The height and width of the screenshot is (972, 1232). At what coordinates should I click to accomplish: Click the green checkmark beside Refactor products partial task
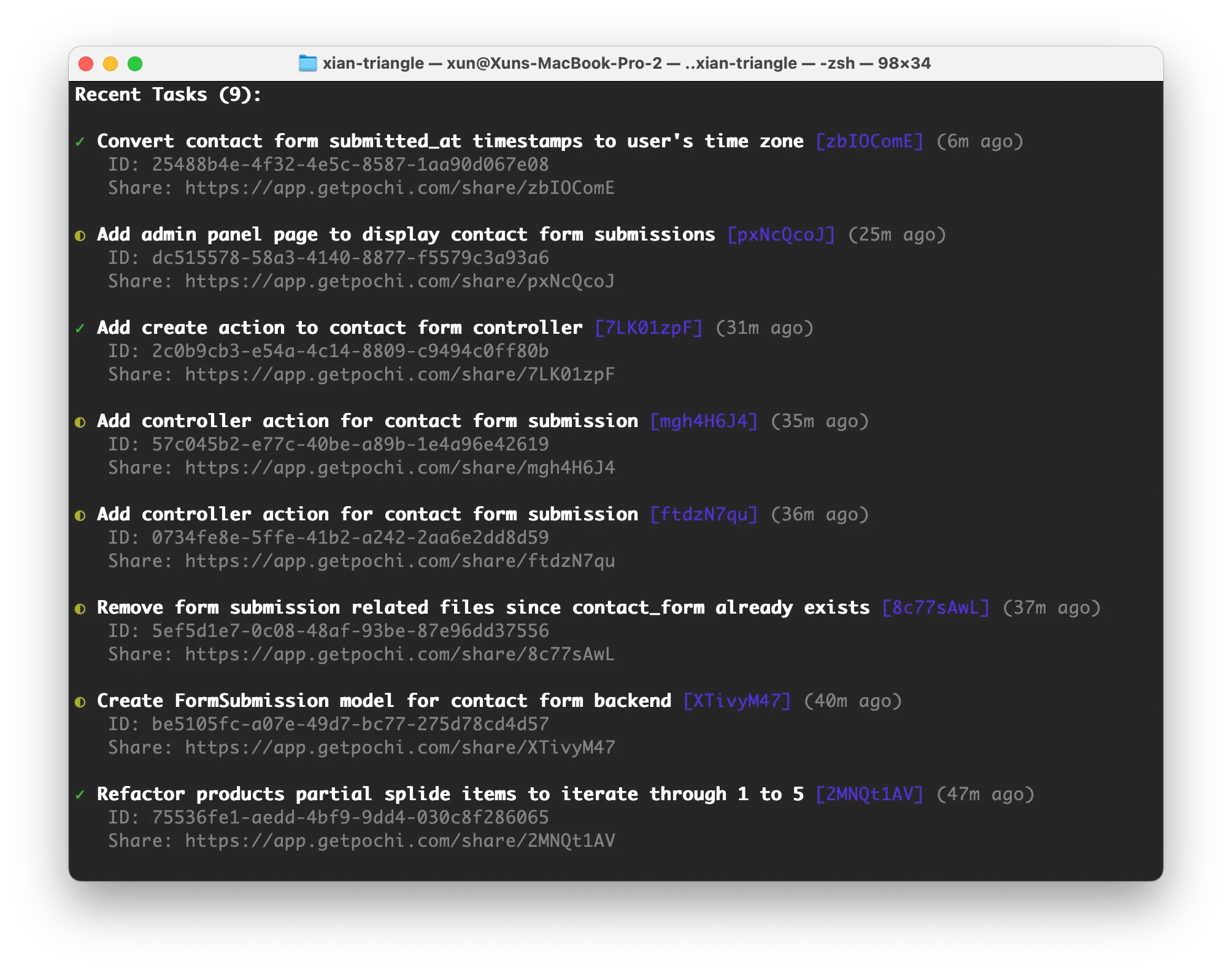(x=80, y=795)
